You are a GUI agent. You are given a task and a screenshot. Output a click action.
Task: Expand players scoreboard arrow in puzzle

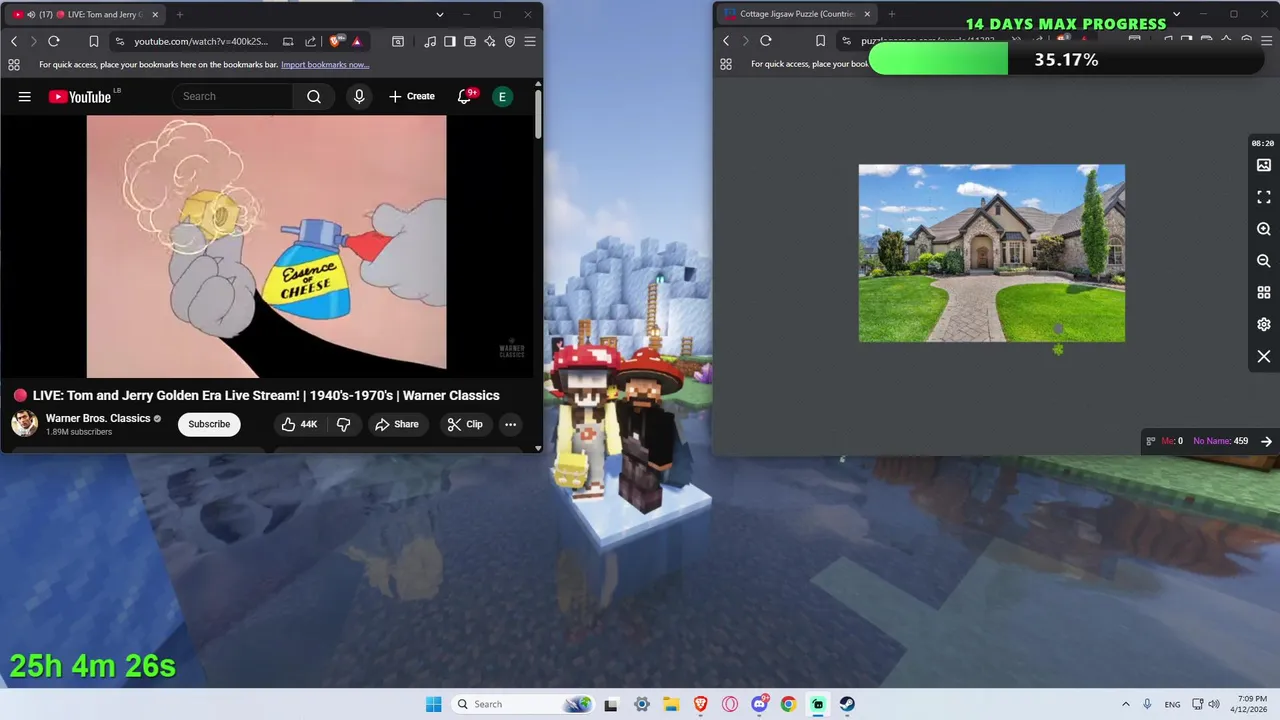click(1266, 441)
